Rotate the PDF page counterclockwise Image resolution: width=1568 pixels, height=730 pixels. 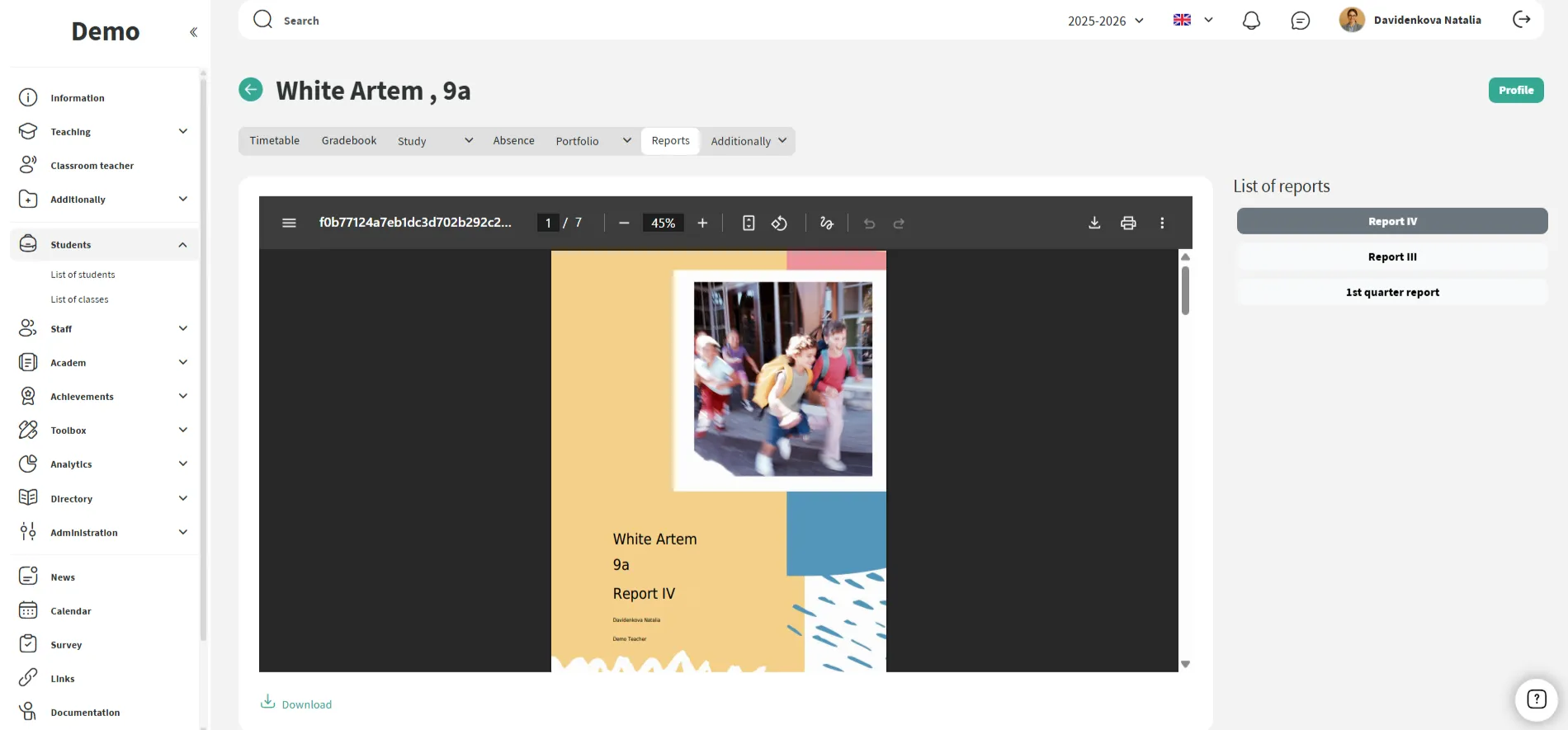tap(779, 223)
